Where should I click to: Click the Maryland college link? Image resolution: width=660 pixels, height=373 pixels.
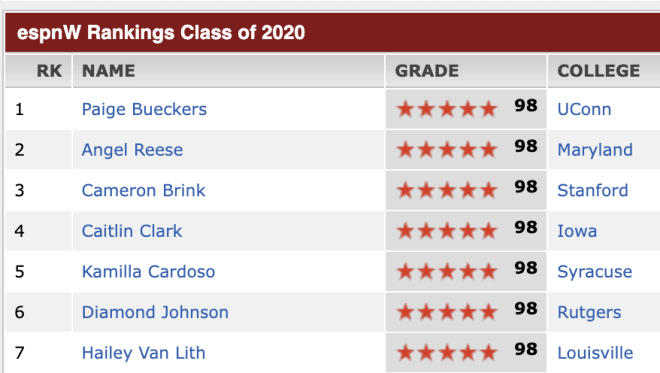pos(595,150)
